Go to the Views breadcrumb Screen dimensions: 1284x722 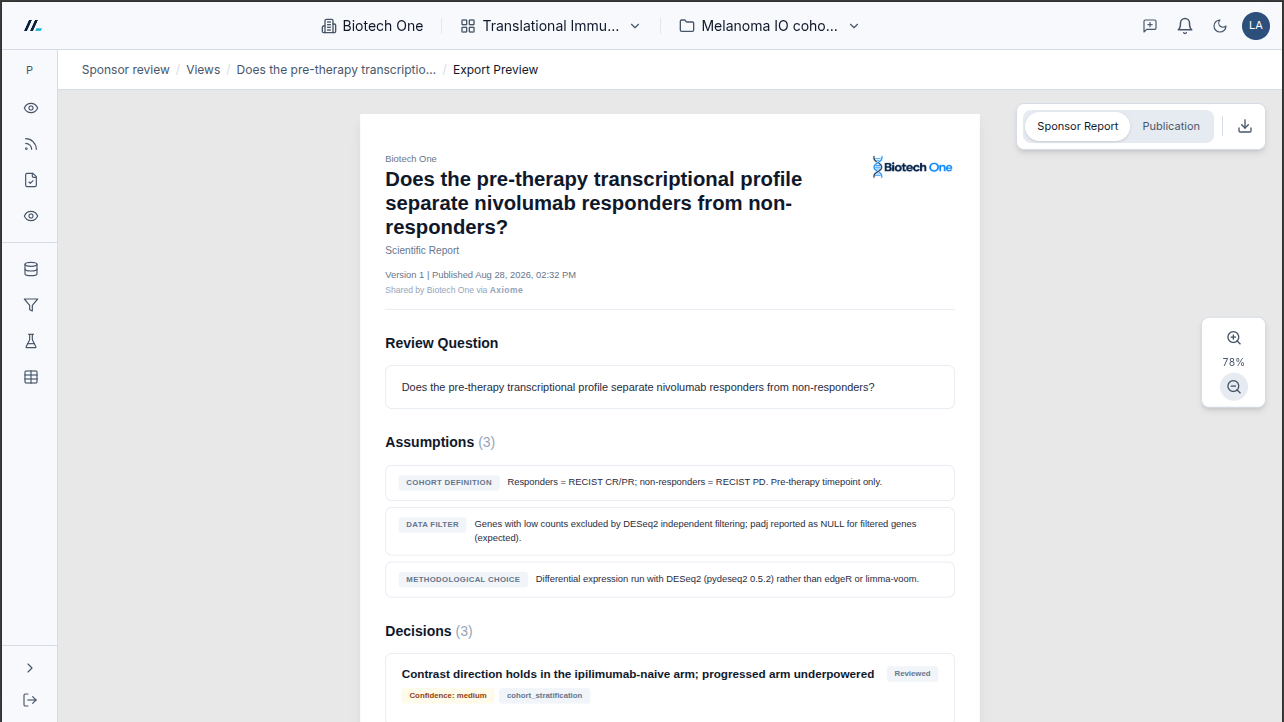click(203, 70)
